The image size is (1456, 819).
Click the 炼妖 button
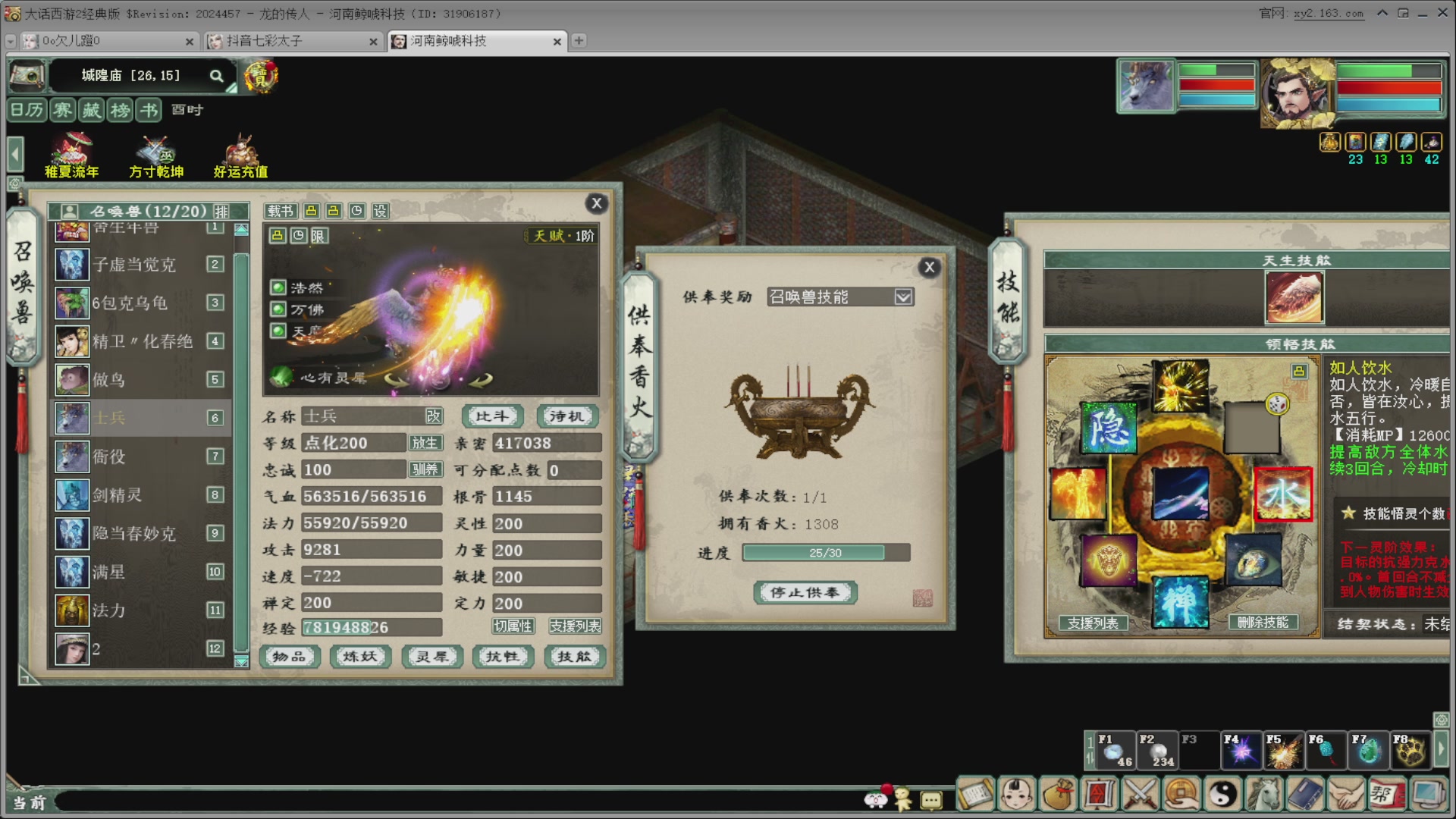[x=360, y=657]
